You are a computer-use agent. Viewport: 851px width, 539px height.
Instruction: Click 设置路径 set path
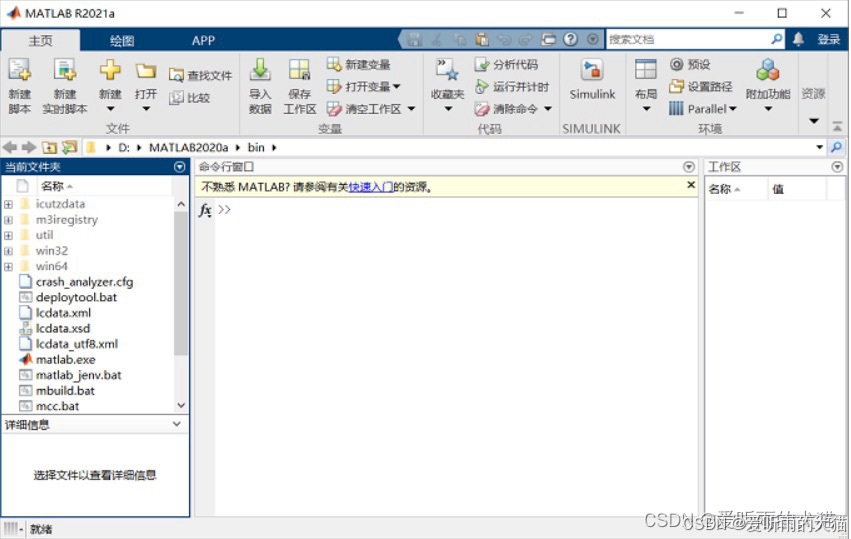[701, 86]
